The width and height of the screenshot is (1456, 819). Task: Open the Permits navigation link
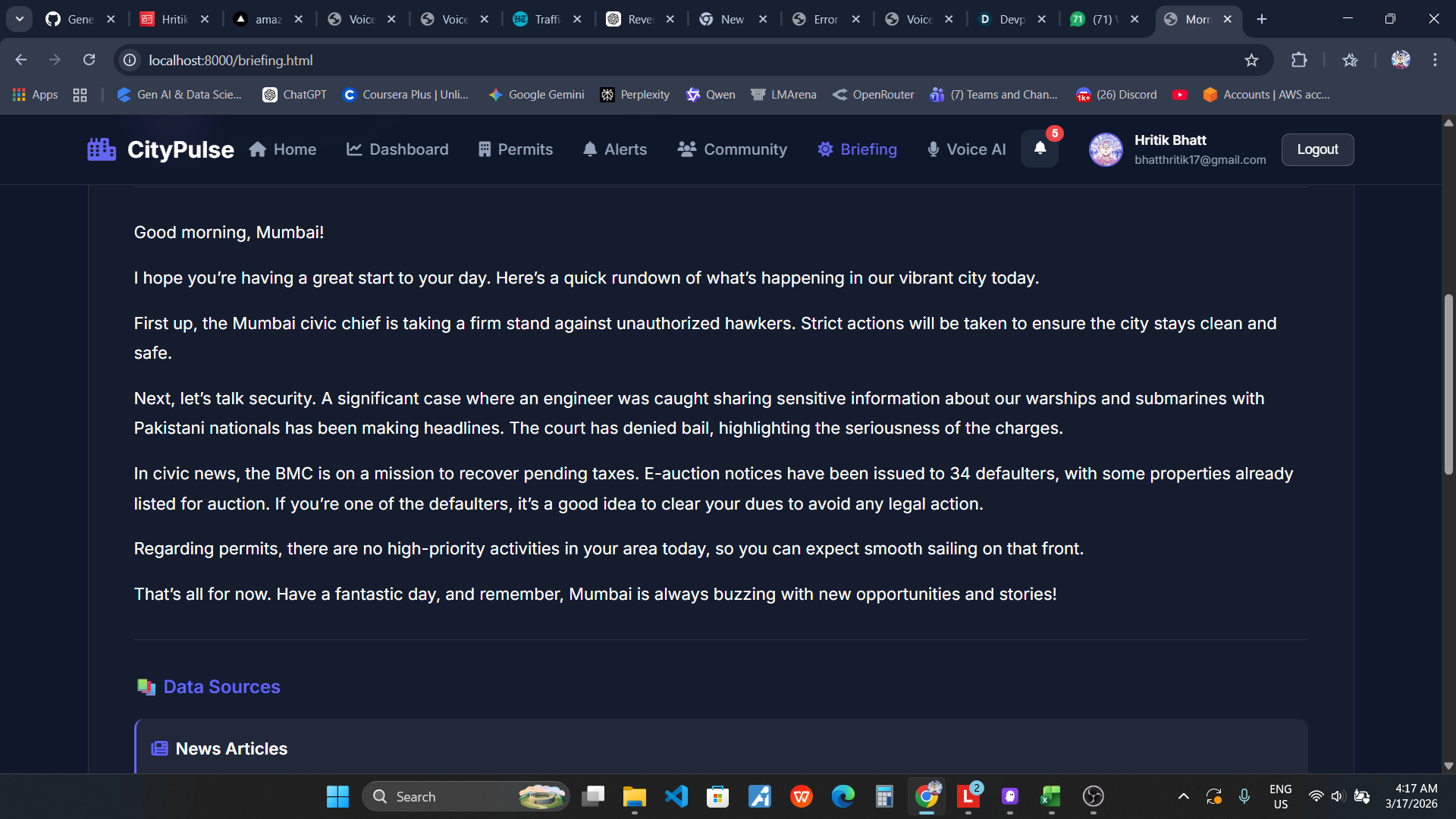[516, 149]
